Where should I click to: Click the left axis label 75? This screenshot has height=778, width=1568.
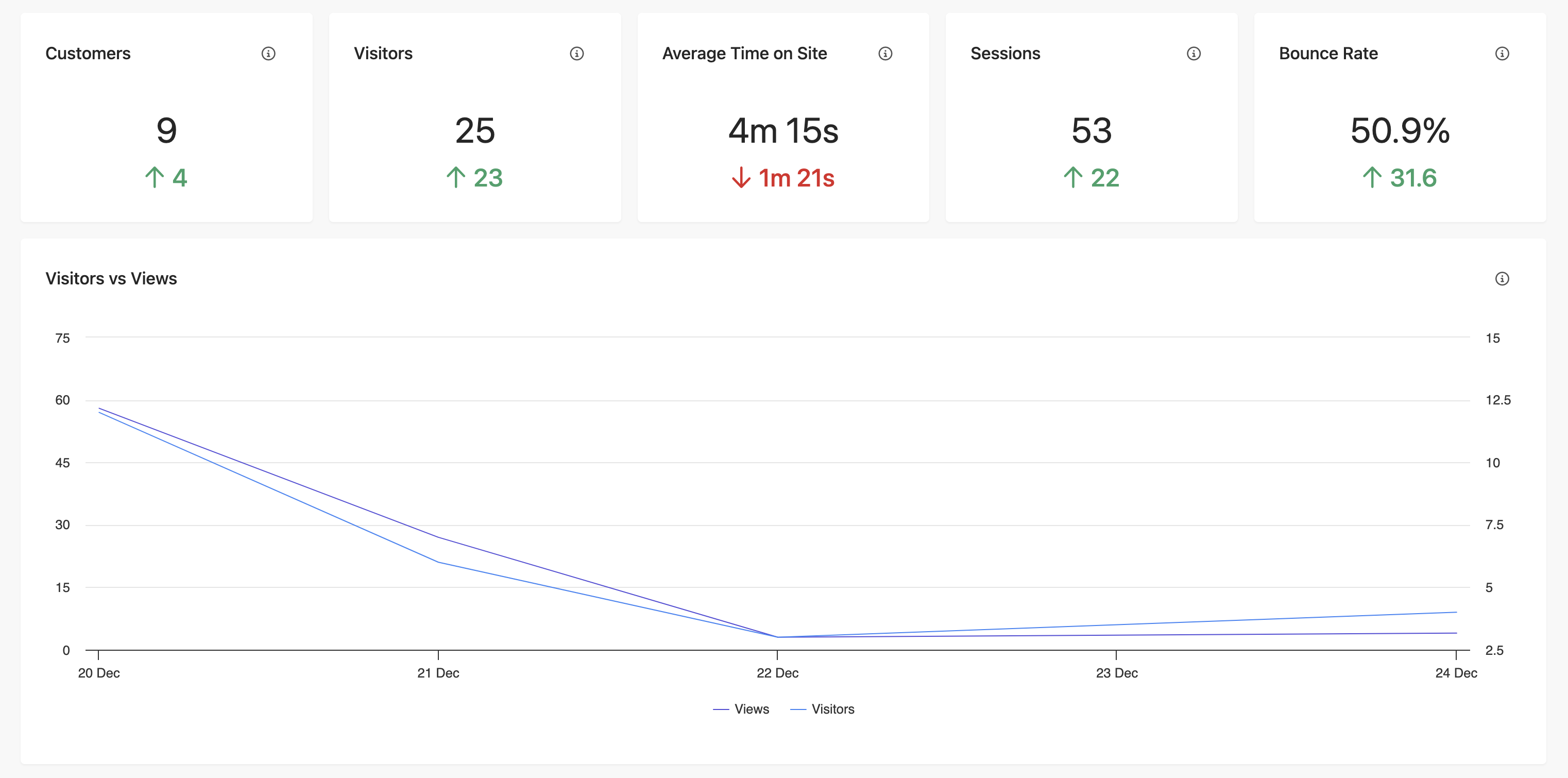tap(62, 338)
